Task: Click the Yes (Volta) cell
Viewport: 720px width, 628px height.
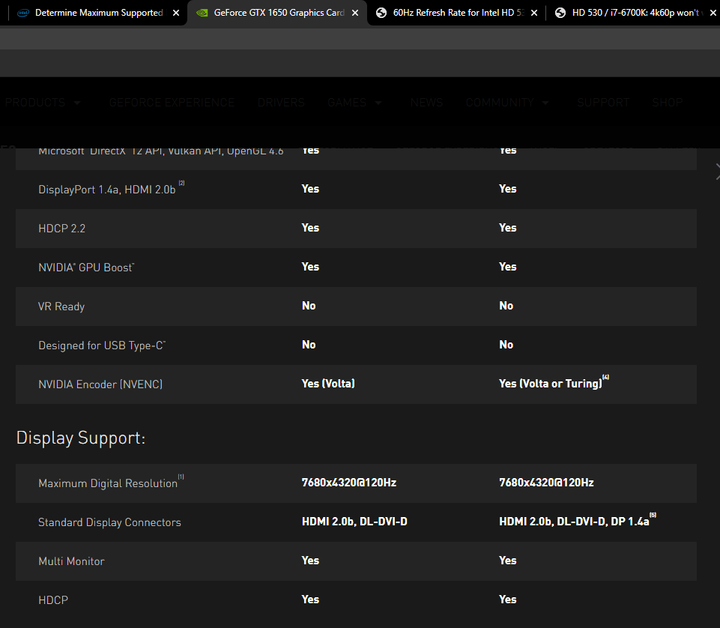Action: tap(328, 384)
